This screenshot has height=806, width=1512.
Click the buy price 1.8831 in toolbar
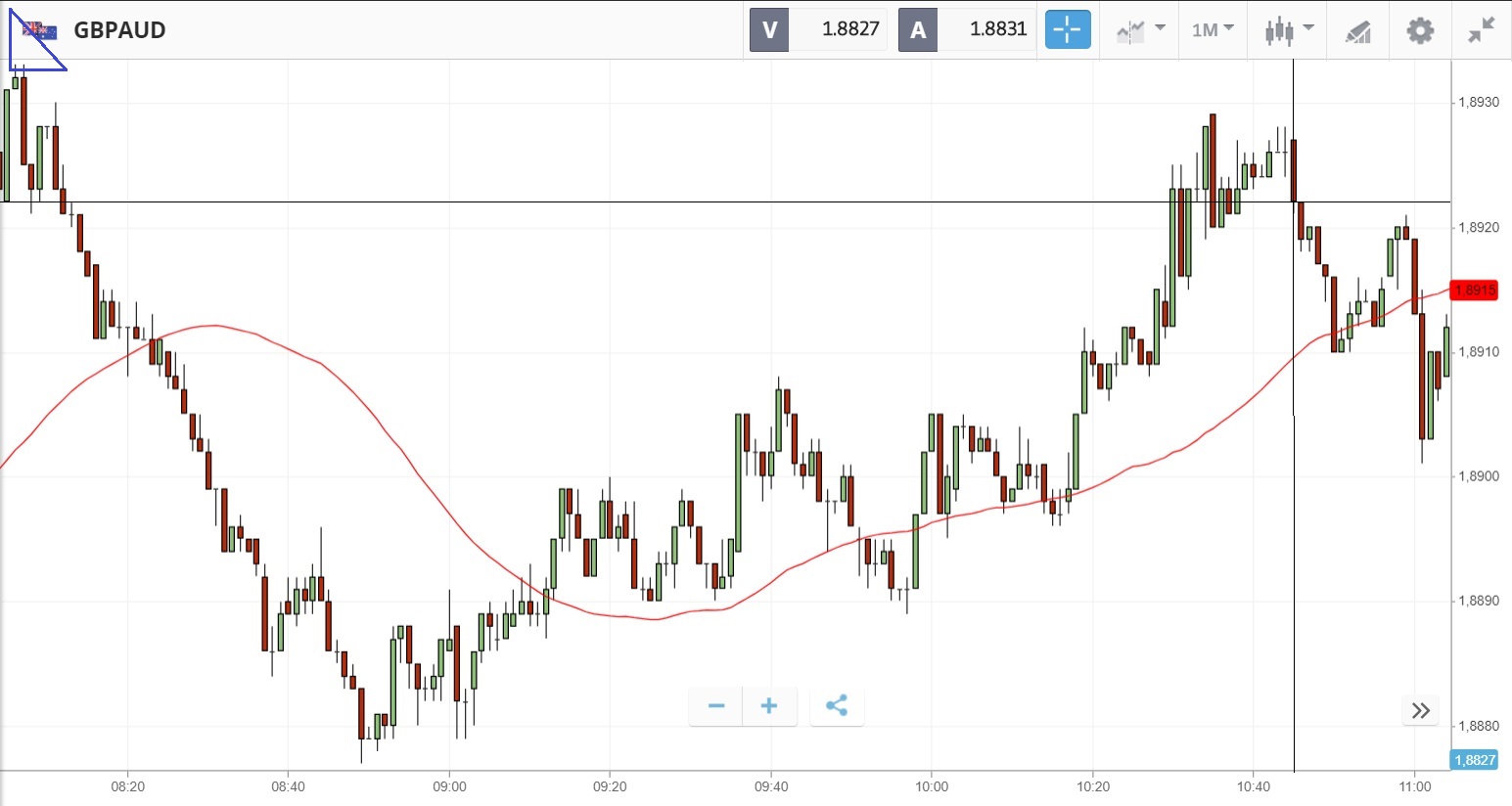point(998,29)
